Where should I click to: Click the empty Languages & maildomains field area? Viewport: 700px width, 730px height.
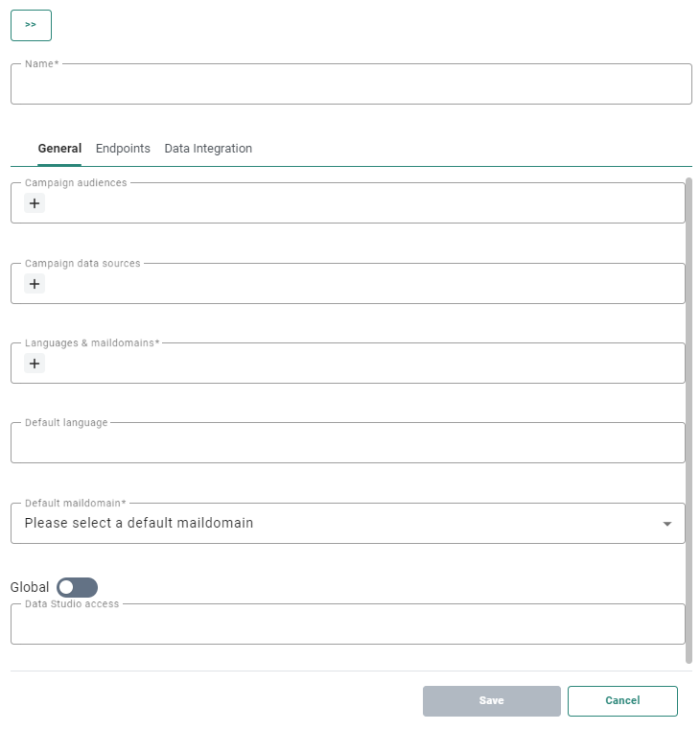[x=360, y=364]
